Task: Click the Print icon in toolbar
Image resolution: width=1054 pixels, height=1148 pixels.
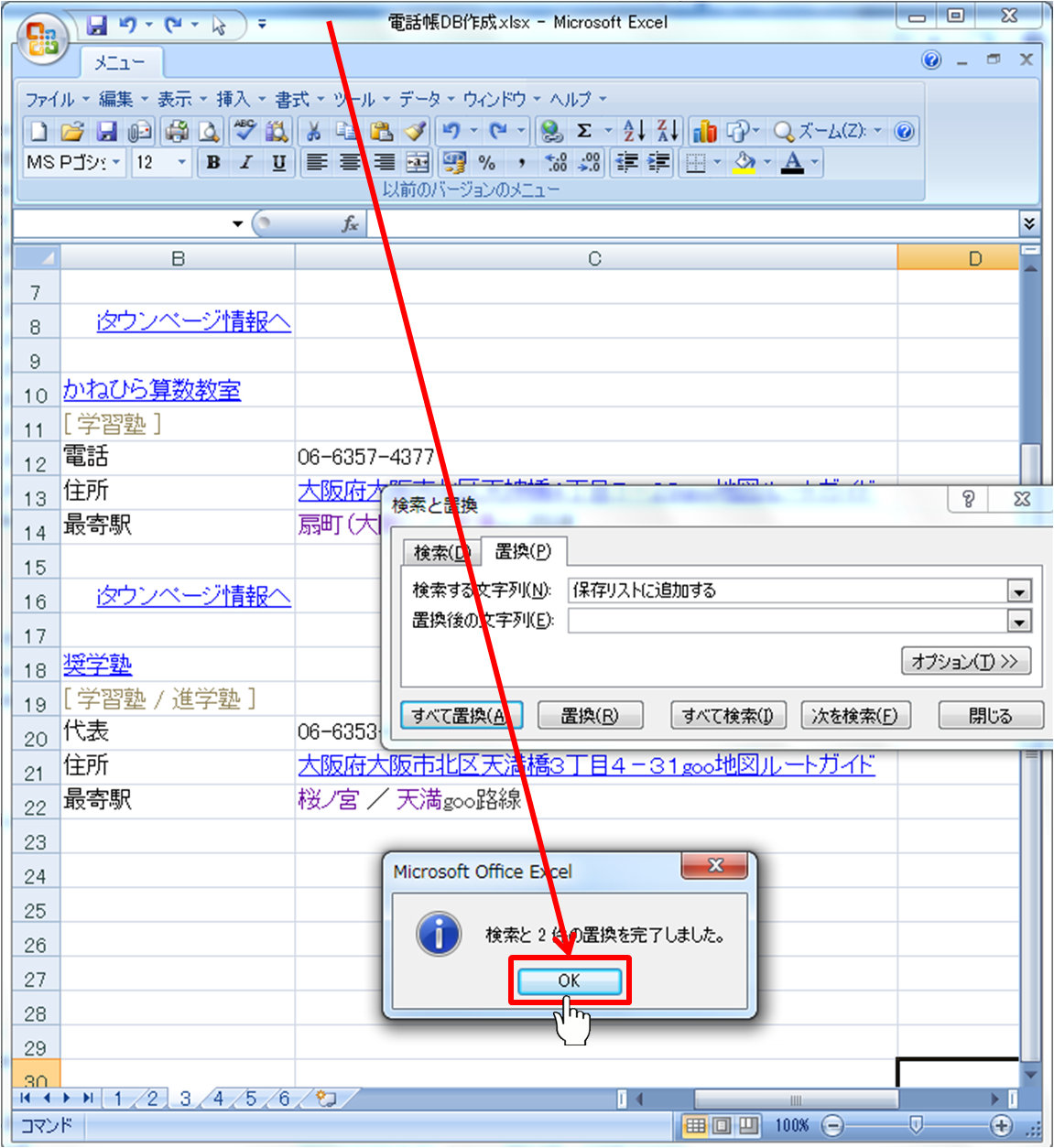Action: [176, 132]
